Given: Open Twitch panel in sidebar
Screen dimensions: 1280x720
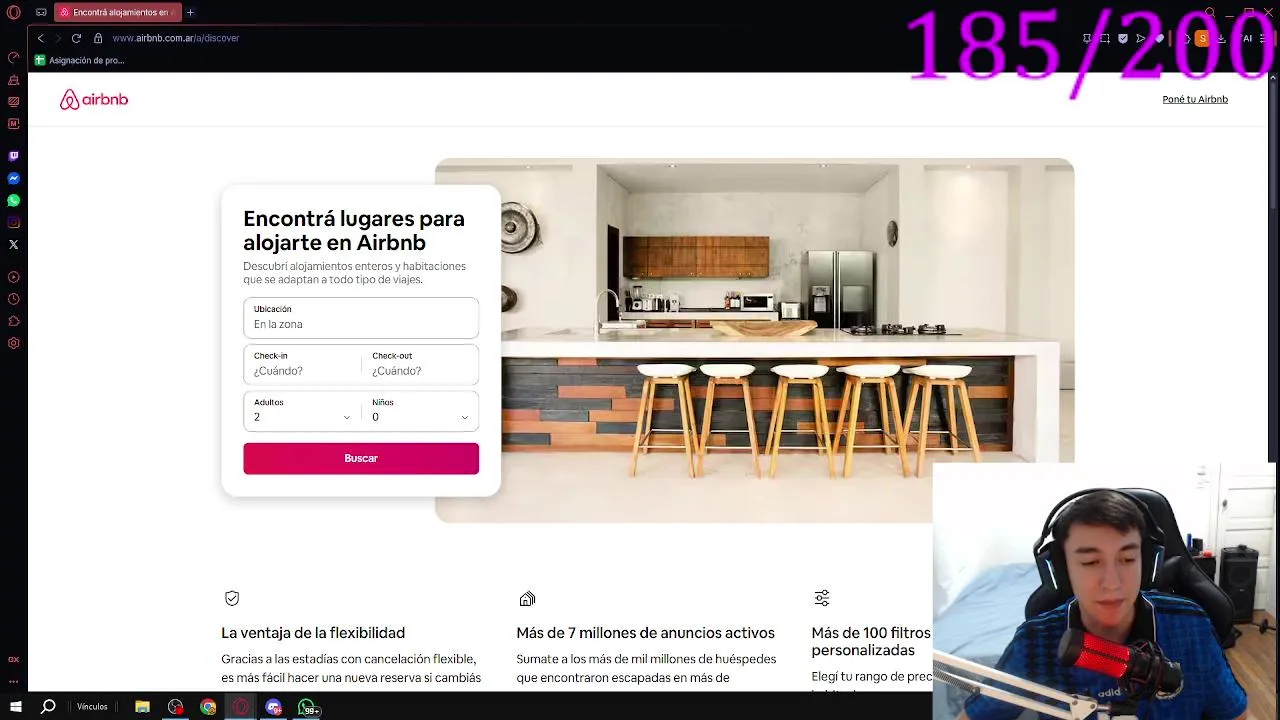Looking at the screenshot, I should [14, 156].
